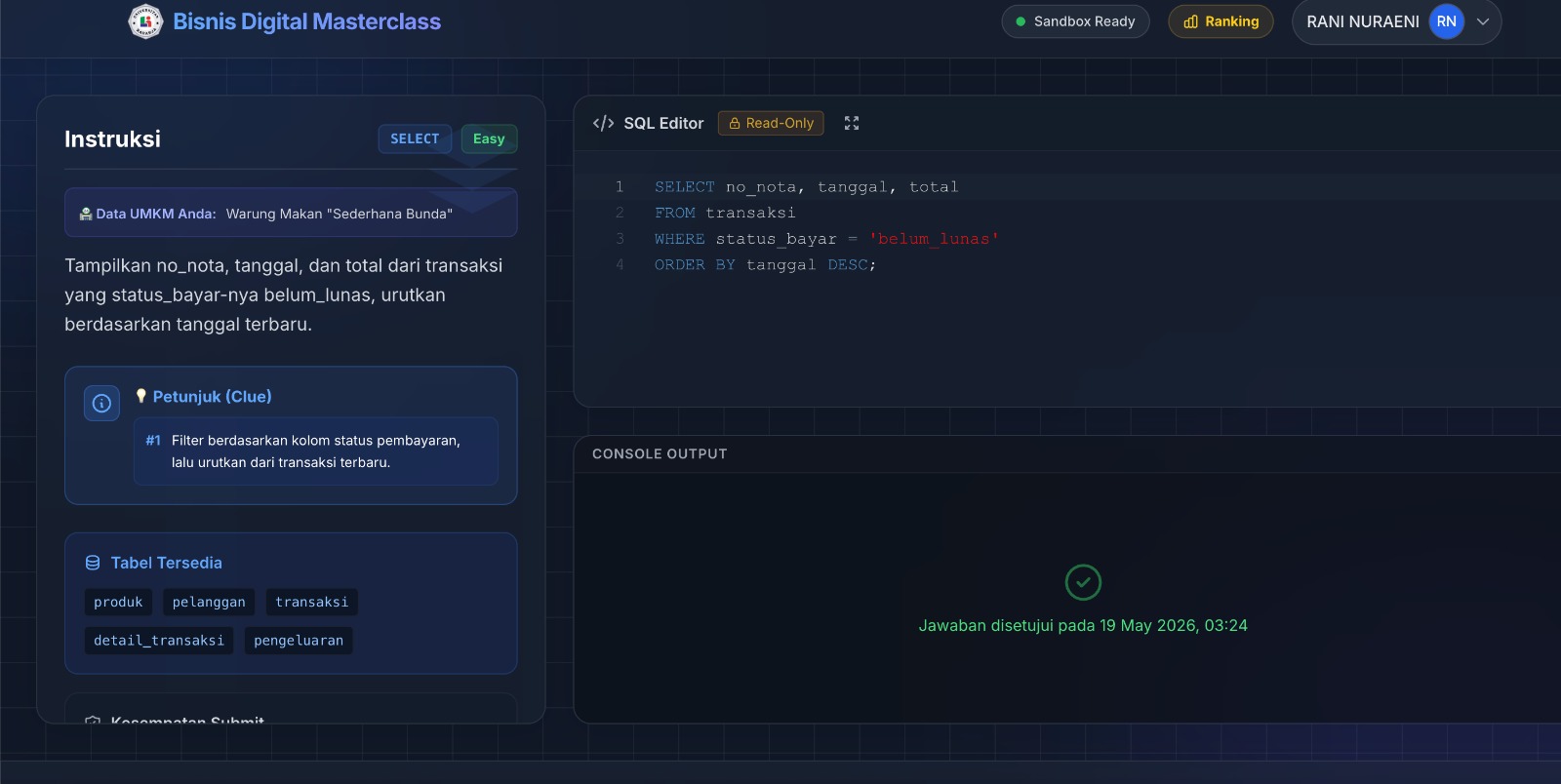Click the green approval checkmark icon
Image resolution: width=1561 pixels, height=784 pixels.
[x=1083, y=582]
